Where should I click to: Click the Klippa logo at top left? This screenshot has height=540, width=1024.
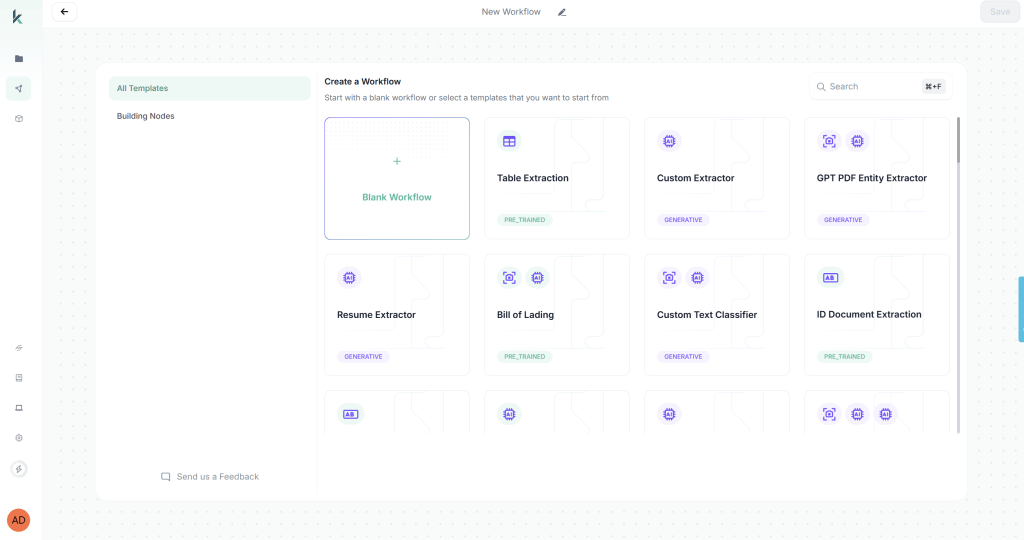point(17,17)
